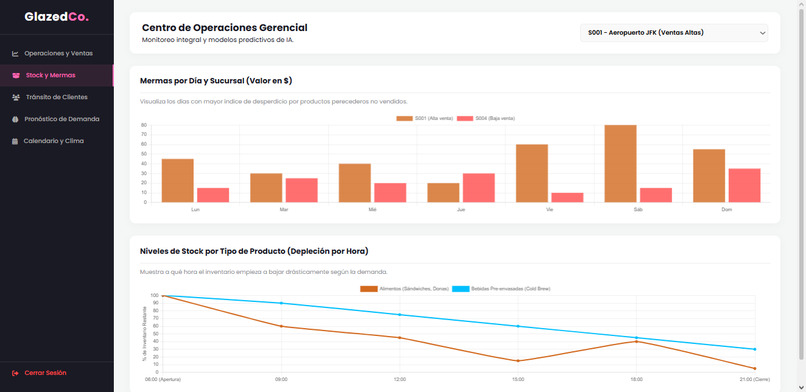Select the Stock y Mermas menu item
This screenshot has height=392, width=806.
(57, 76)
